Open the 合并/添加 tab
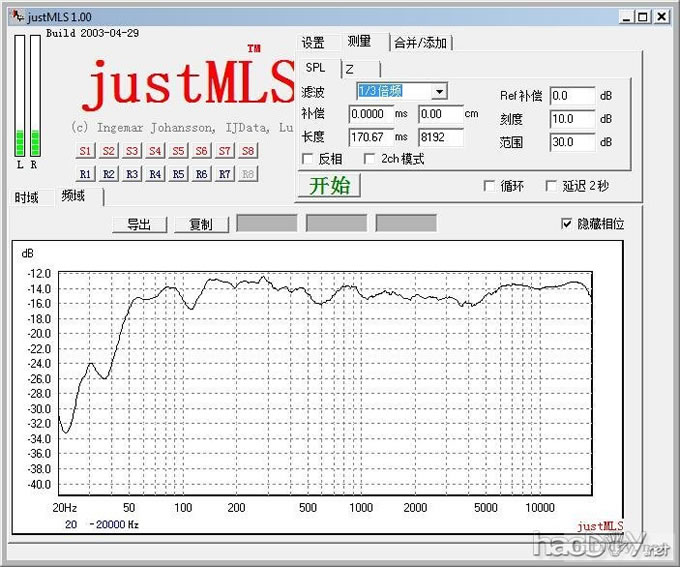The width and height of the screenshot is (680, 567). pyautogui.click(x=420, y=42)
